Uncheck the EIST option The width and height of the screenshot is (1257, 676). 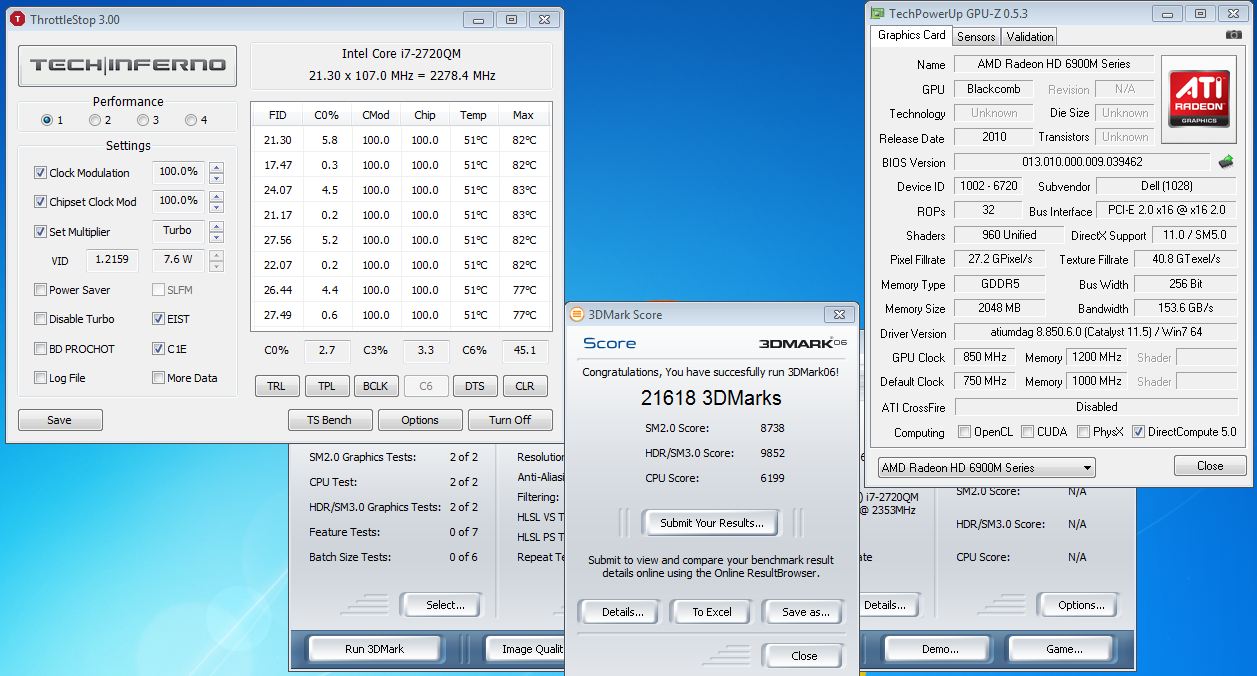(158, 319)
